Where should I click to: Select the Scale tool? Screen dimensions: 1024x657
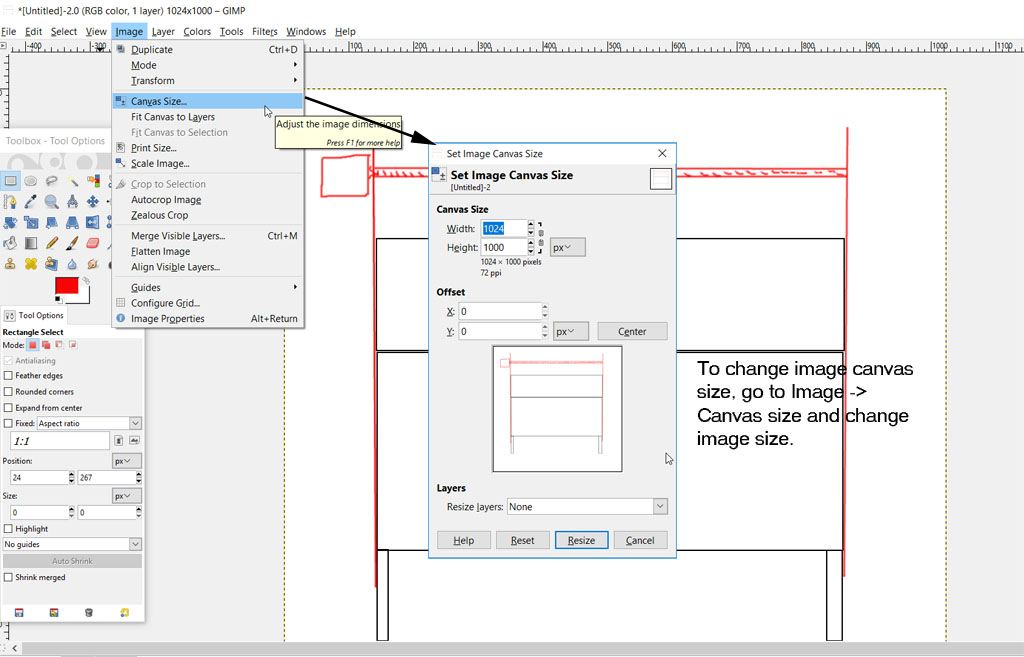[31, 223]
